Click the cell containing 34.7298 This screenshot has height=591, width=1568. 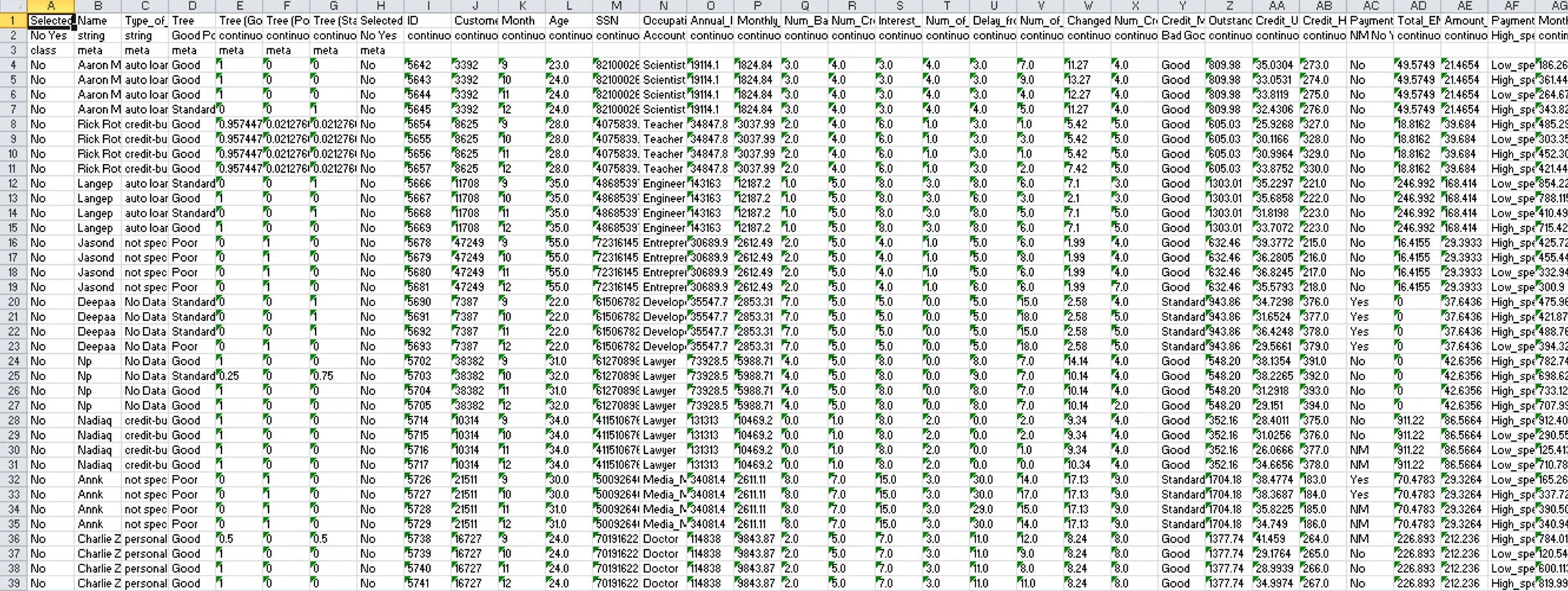[x=1275, y=302]
